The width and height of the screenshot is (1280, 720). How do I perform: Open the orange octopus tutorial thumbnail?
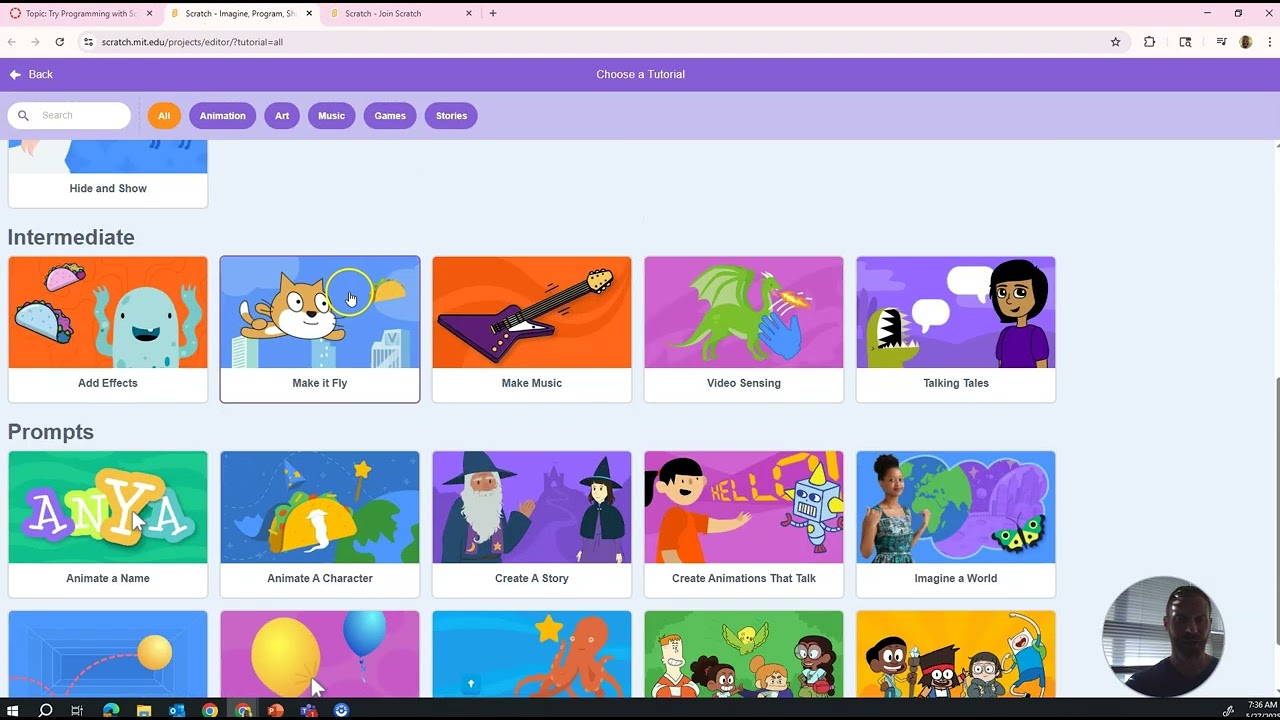point(532,654)
